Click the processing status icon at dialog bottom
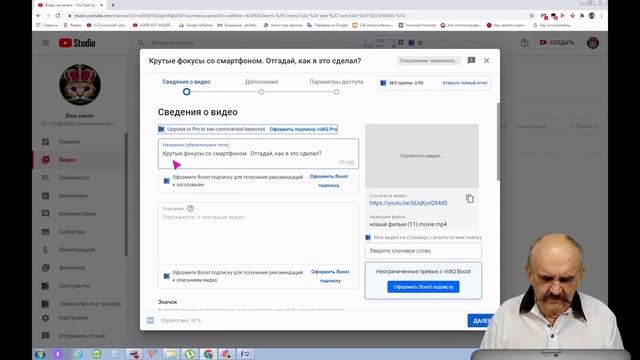Screen dimensions: 640x360 pyautogui.click(x=151, y=320)
